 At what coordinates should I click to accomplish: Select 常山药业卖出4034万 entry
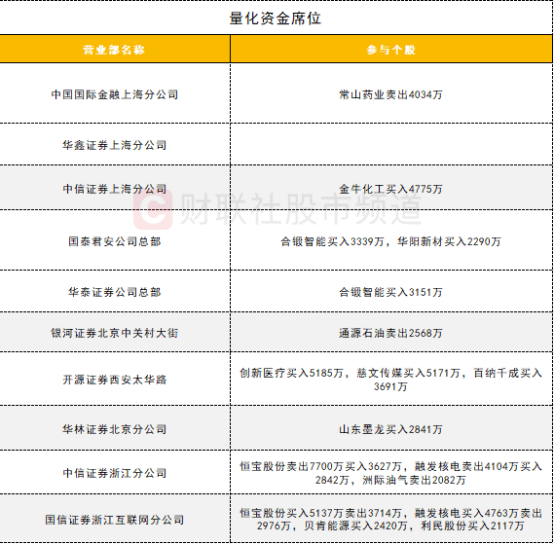(x=391, y=94)
